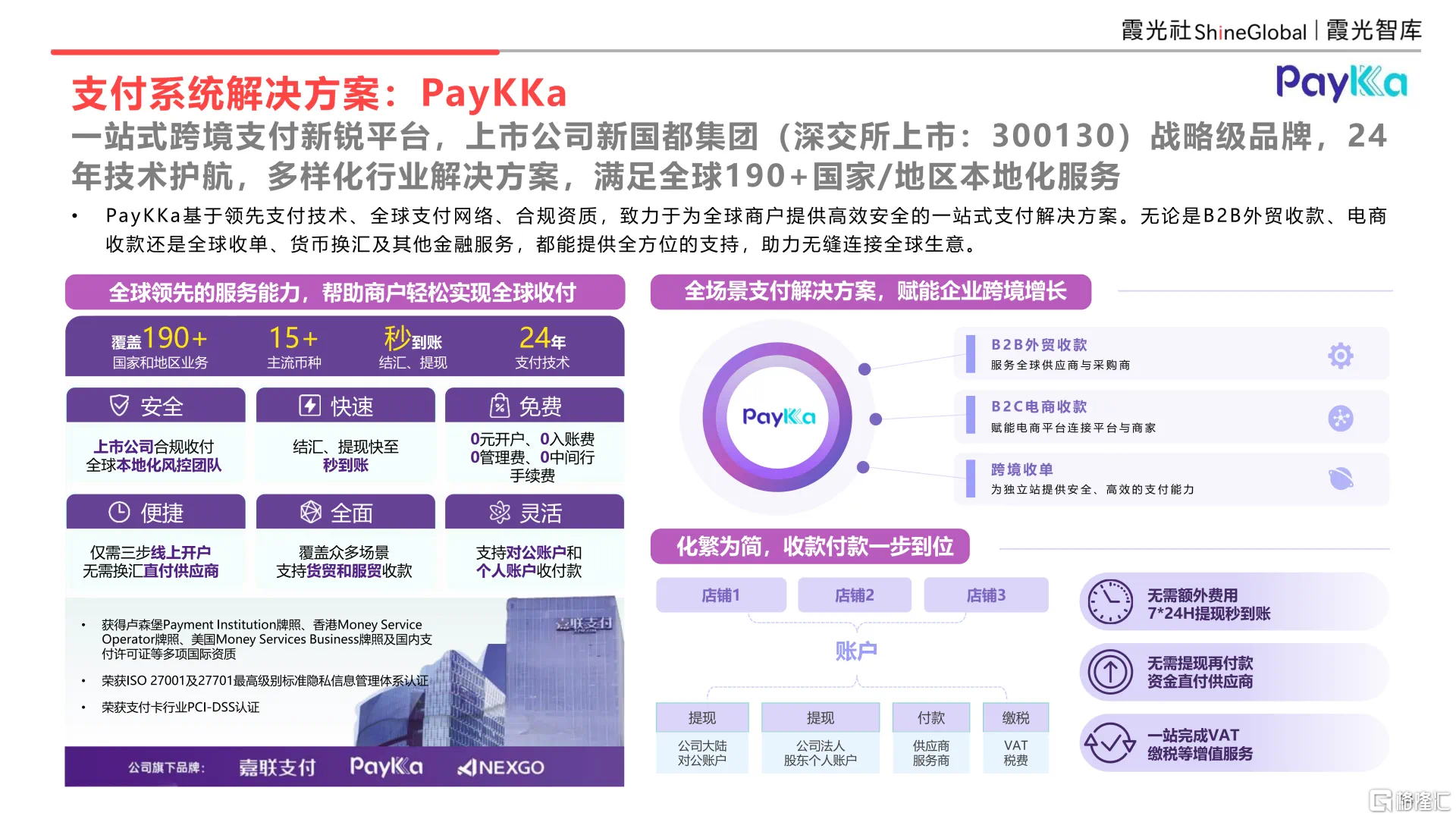Screen dimensions: 1456x819
Task: Click the 秒到账 结汇、提现 statistic
Action: coord(413,347)
